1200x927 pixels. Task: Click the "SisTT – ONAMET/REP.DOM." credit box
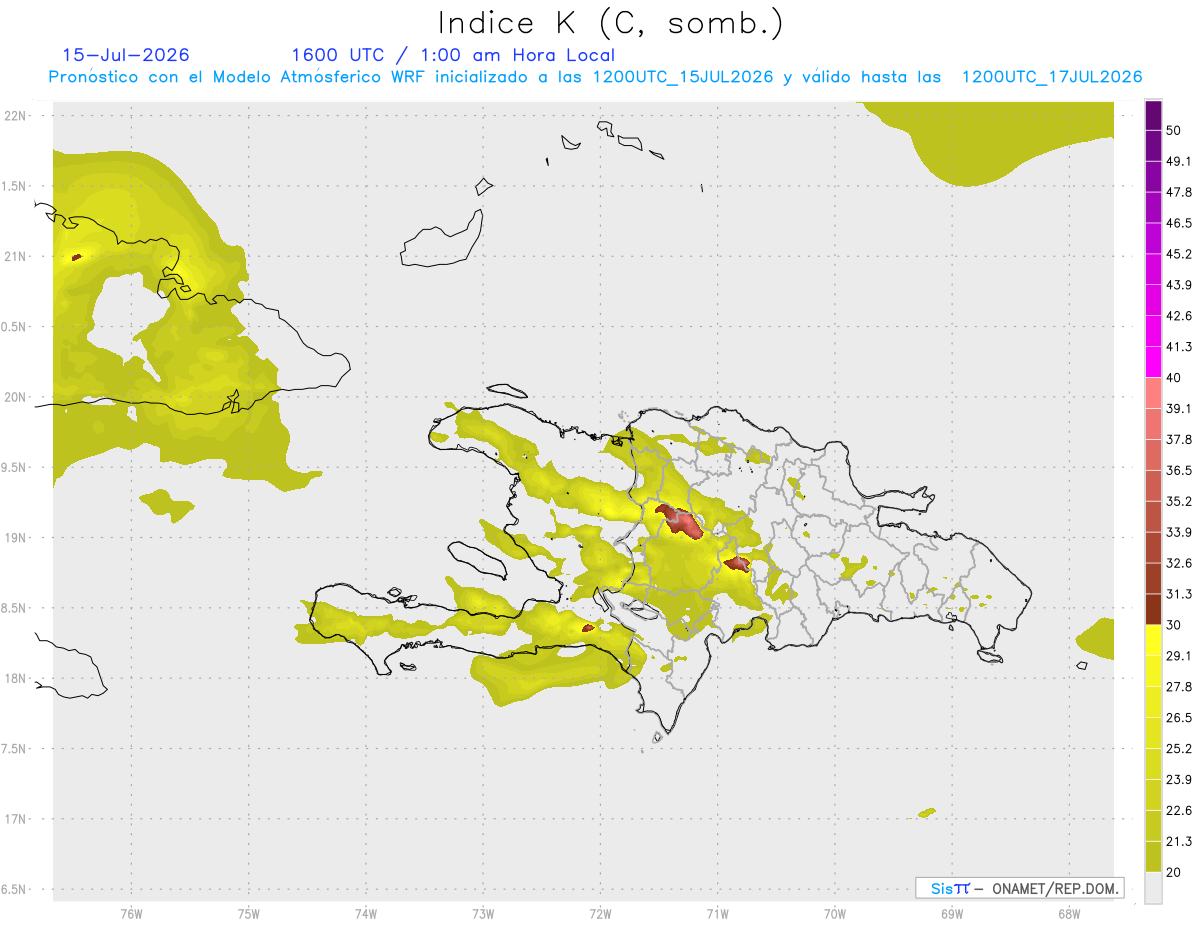(x=1019, y=888)
